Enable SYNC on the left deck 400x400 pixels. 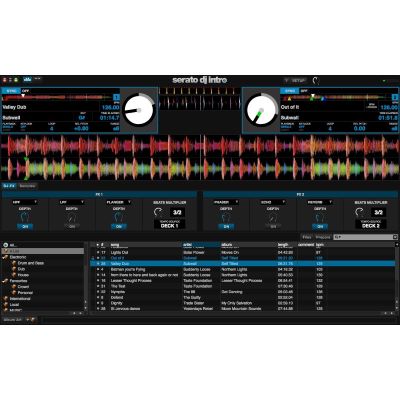11,91
